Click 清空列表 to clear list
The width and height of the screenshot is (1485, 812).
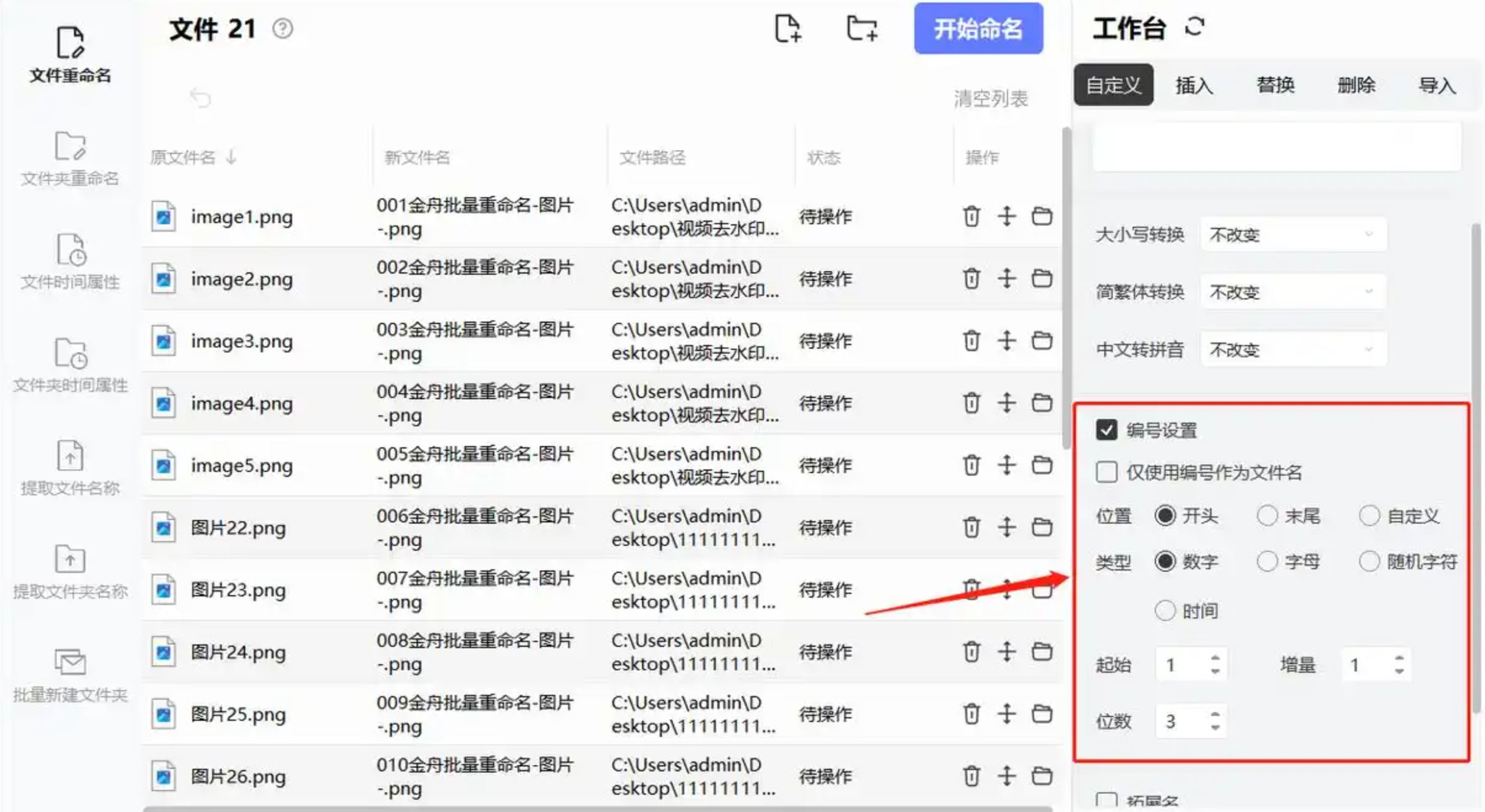[990, 99]
